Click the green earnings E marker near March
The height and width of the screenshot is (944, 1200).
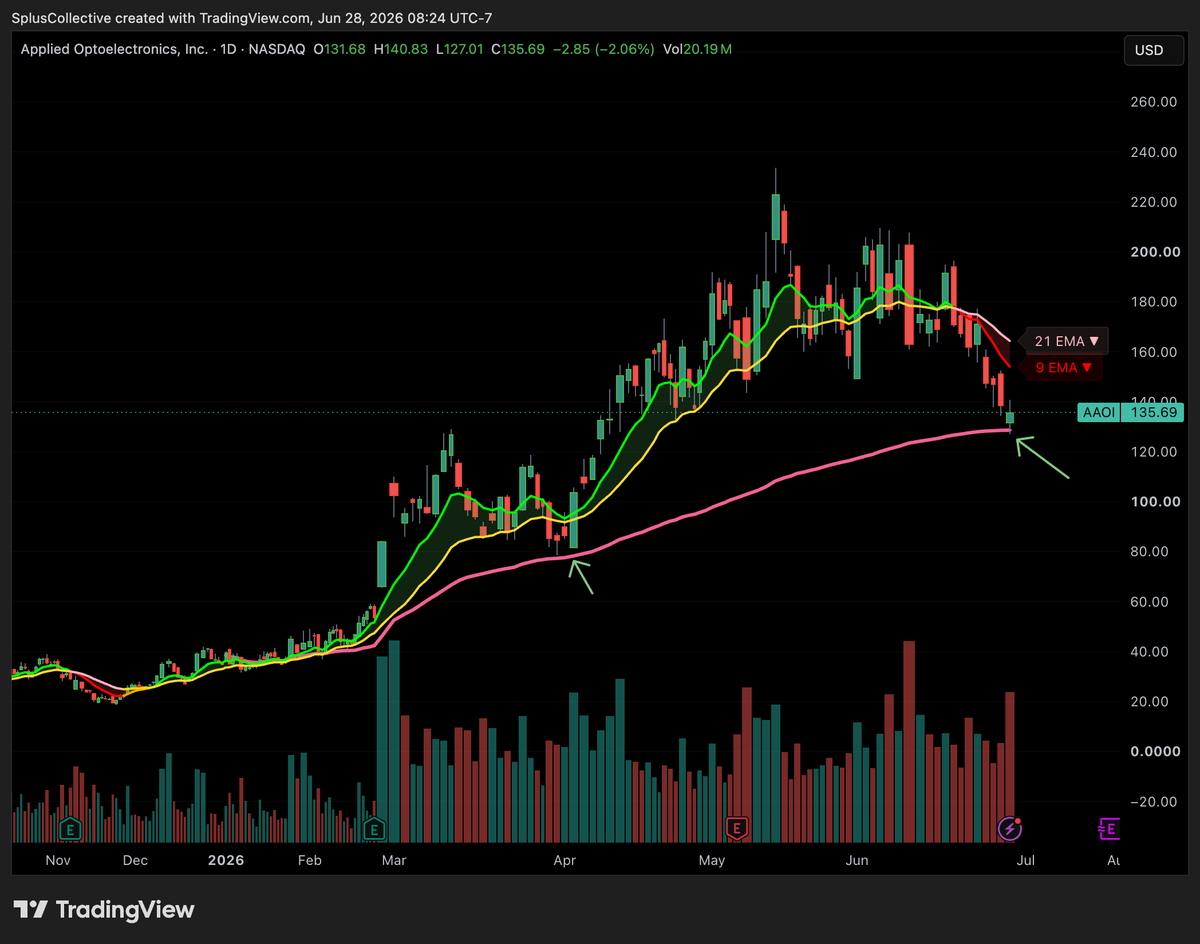click(x=376, y=828)
